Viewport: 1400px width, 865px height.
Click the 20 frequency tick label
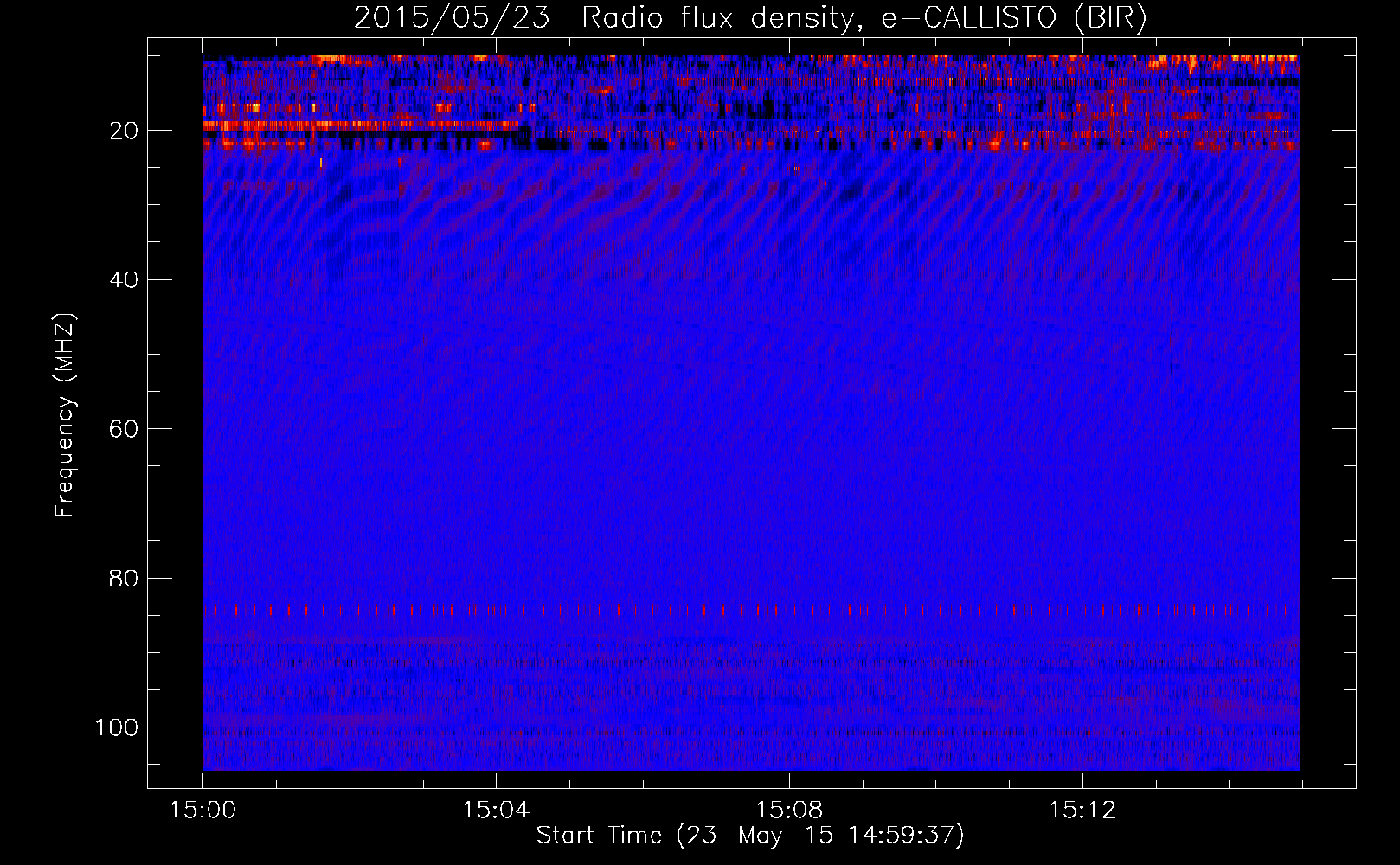tap(125, 131)
